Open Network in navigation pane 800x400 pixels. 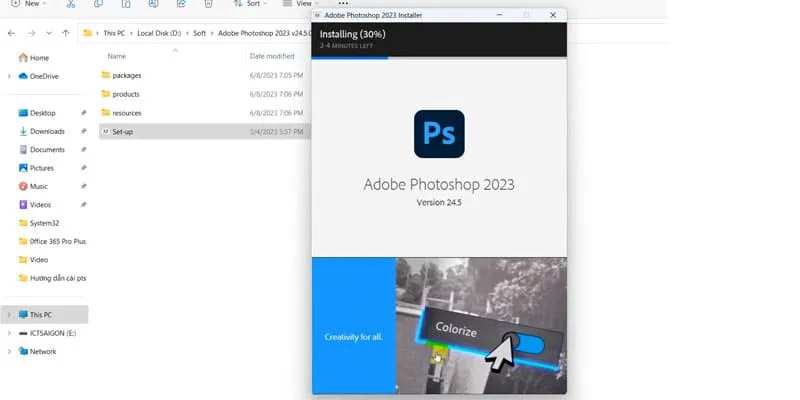pos(43,352)
